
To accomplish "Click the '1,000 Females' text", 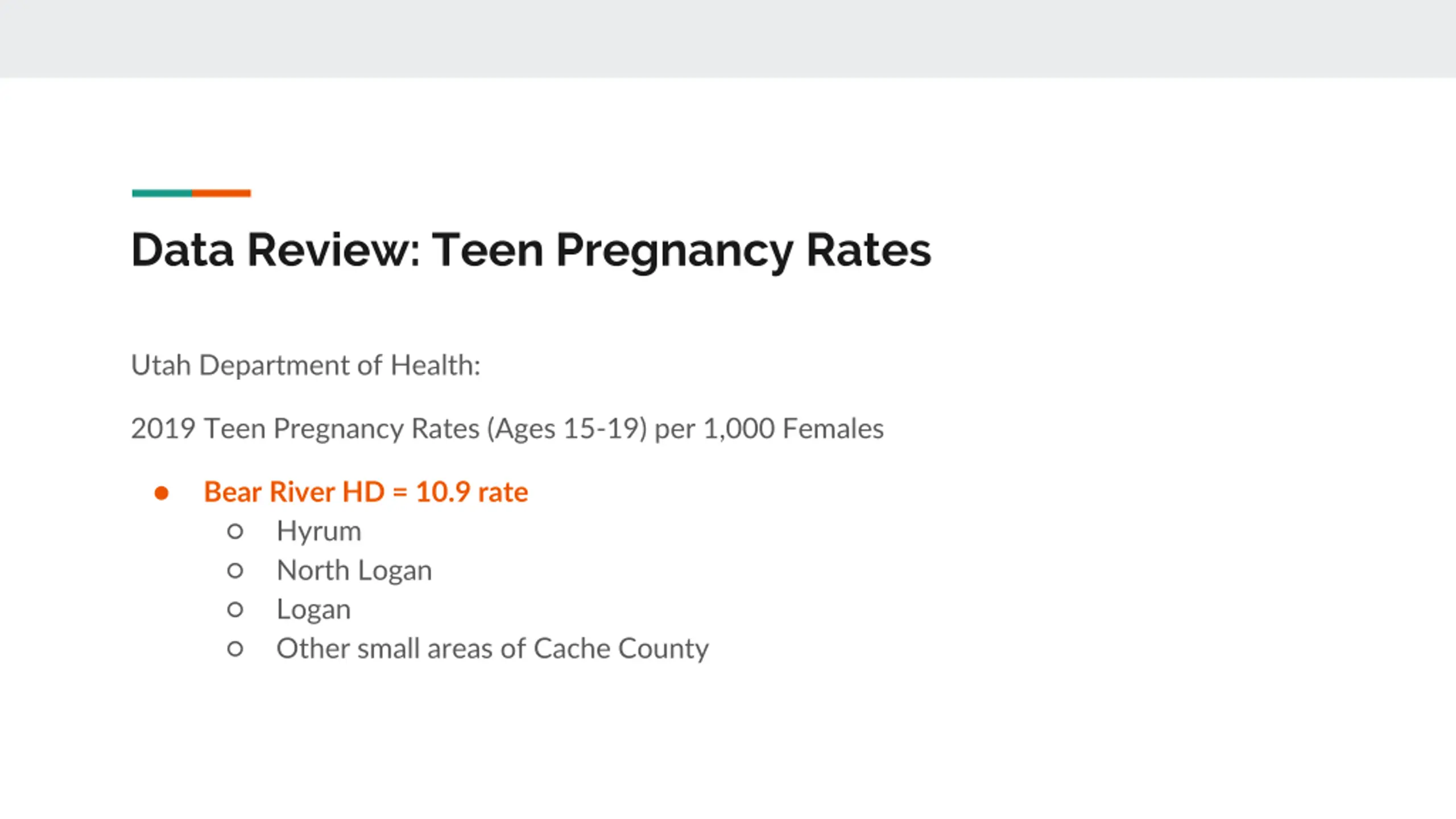I will tap(794, 429).
